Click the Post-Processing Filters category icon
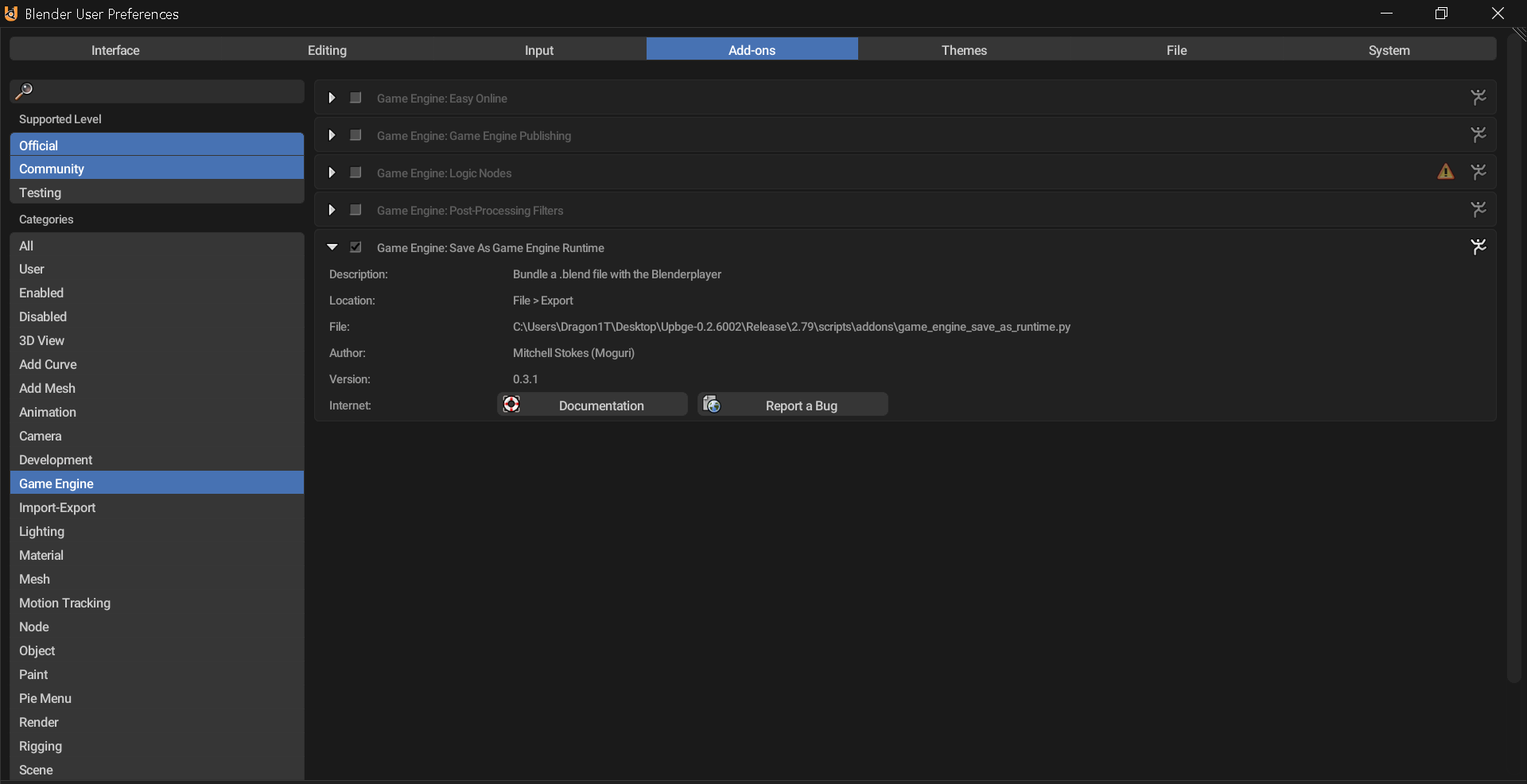Viewport: 1527px width, 784px height. tap(1478, 209)
